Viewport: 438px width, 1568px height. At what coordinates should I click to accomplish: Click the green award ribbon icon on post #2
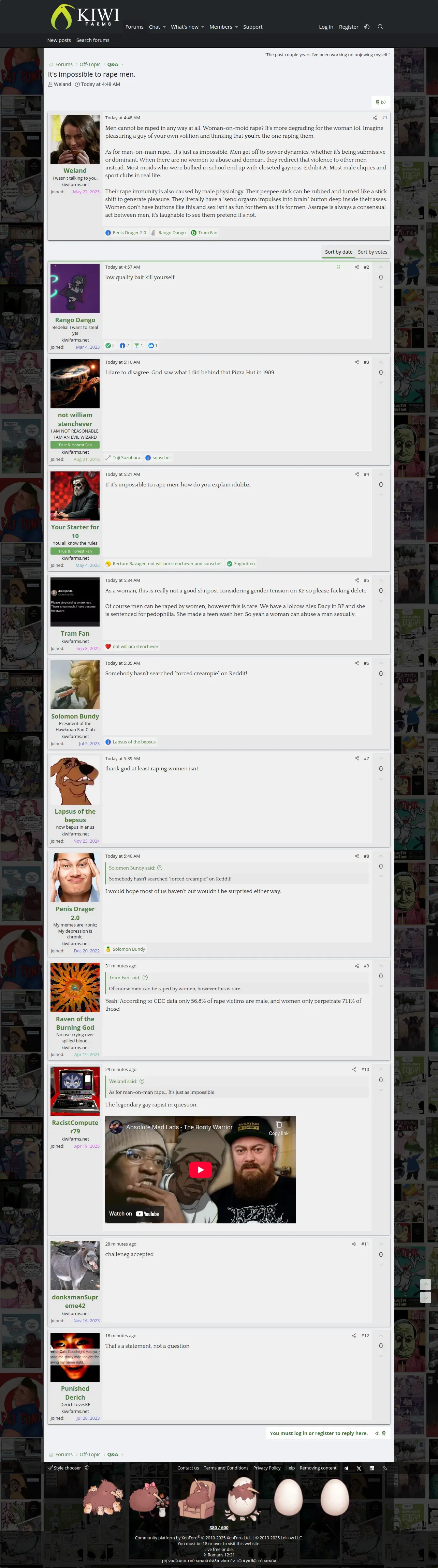(x=338, y=267)
